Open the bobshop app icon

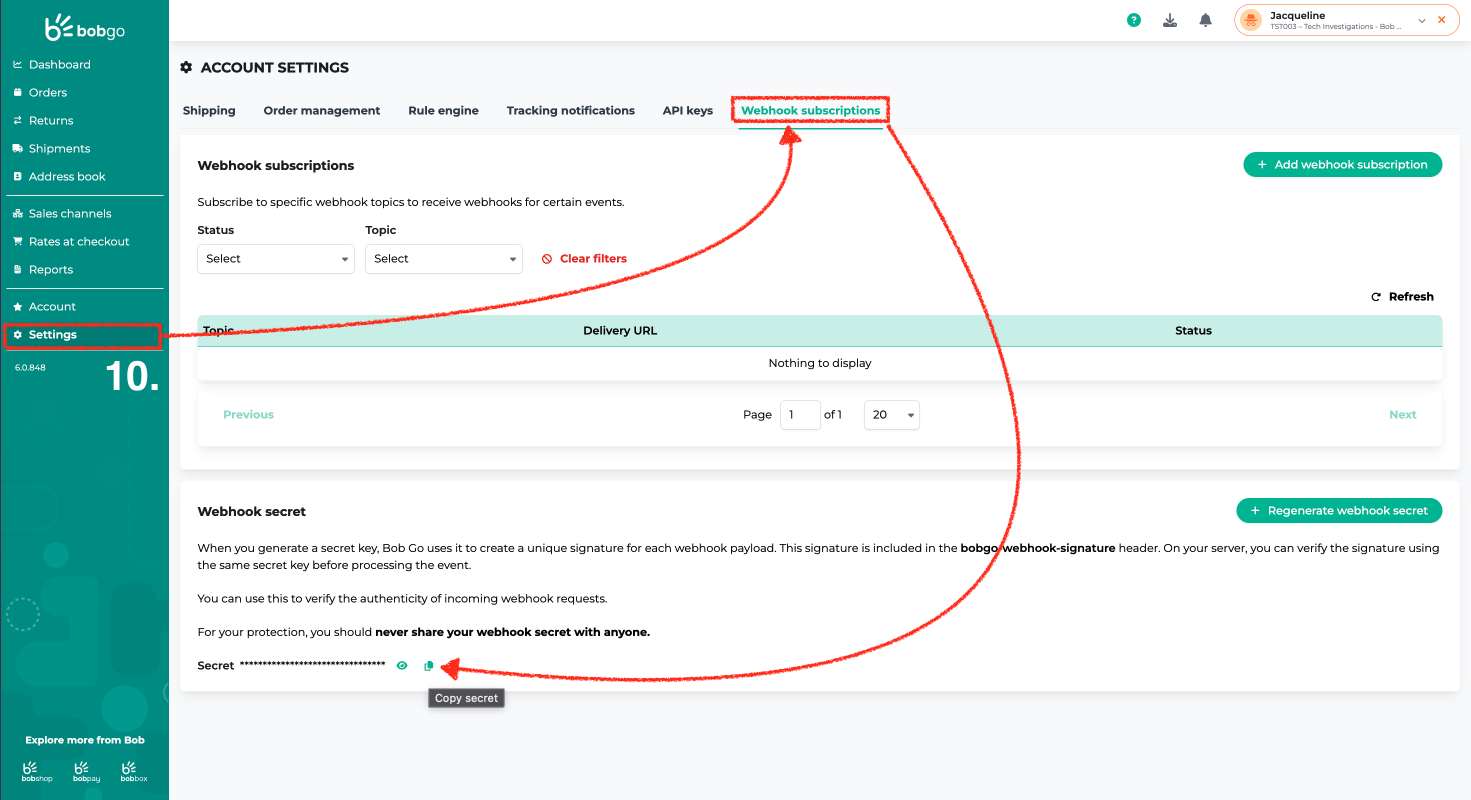(37, 771)
